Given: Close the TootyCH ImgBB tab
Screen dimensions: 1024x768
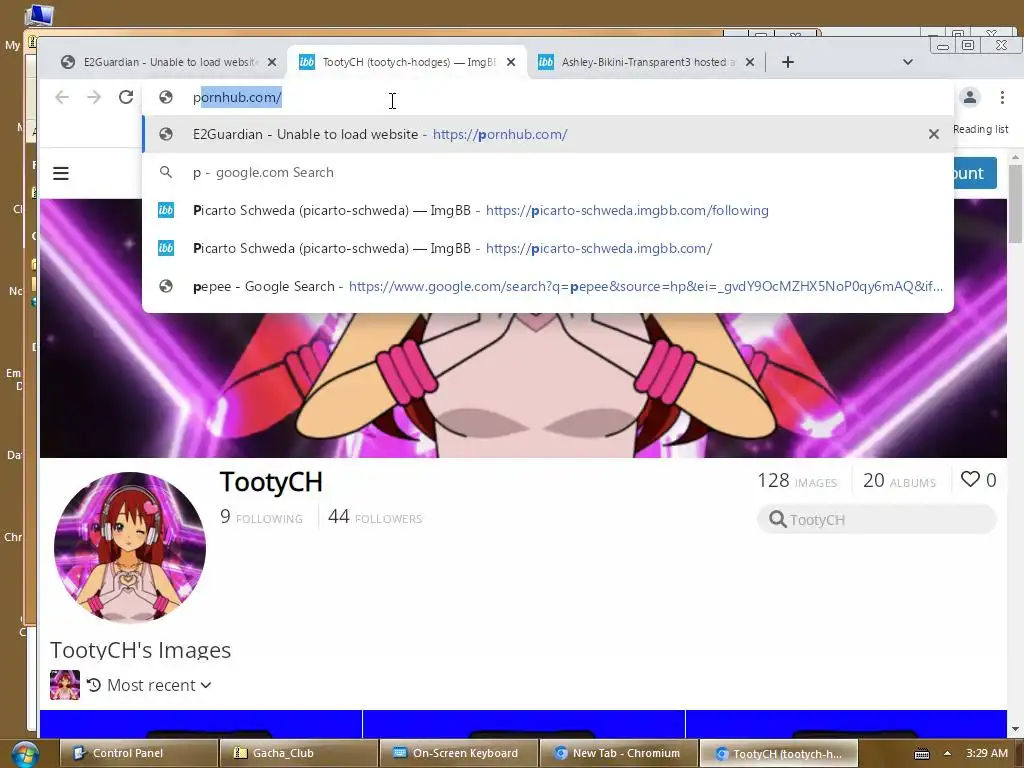Looking at the screenshot, I should click(511, 62).
